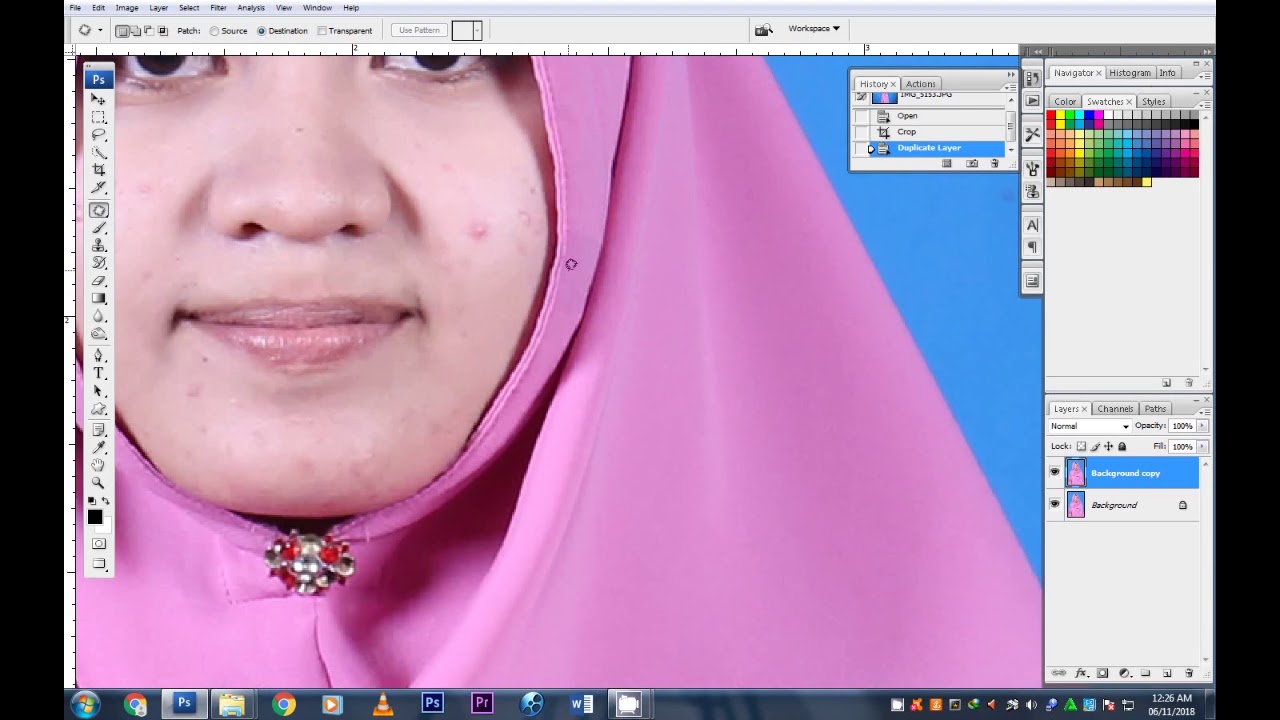Image resolution: width=1280 pixels, height=720 pixels.
Task: Click the foreground color swatch
Action: tap(94, 517)
